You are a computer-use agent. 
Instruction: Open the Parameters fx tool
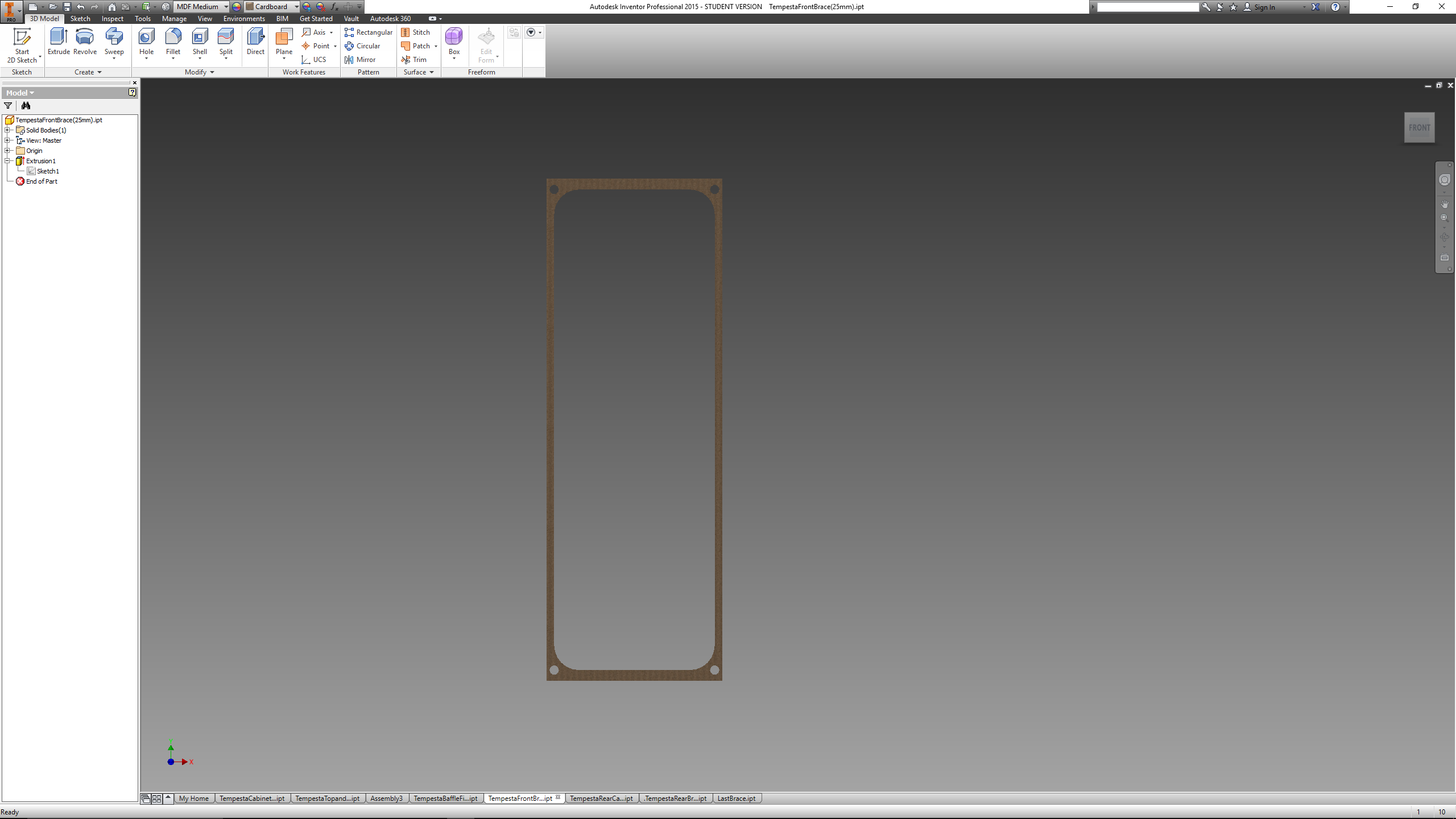pos(334,7)
